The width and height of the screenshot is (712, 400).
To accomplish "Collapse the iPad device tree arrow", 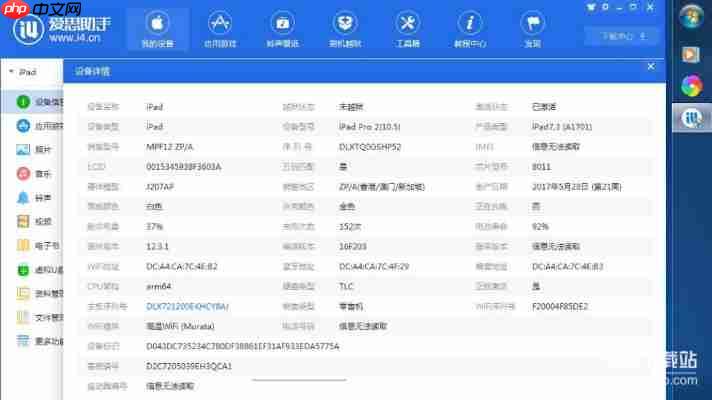I will pyautogui.click(x=10, y=73).
